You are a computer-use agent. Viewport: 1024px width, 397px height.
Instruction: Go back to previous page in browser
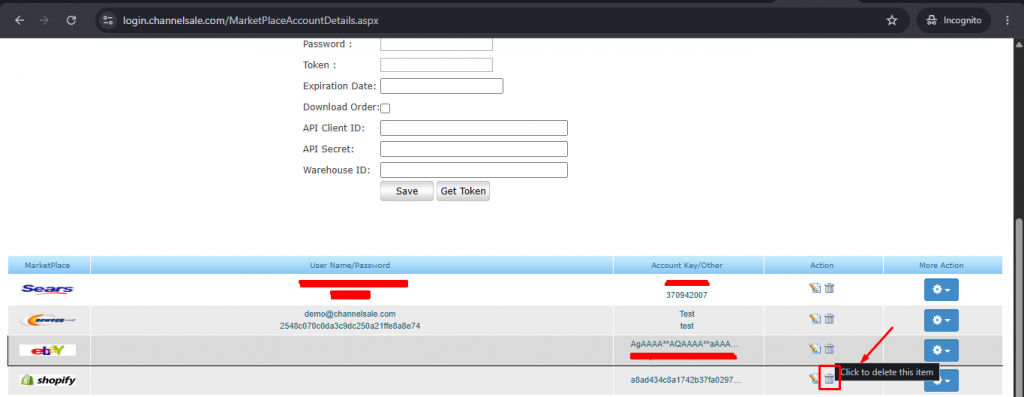click(20, 20)
